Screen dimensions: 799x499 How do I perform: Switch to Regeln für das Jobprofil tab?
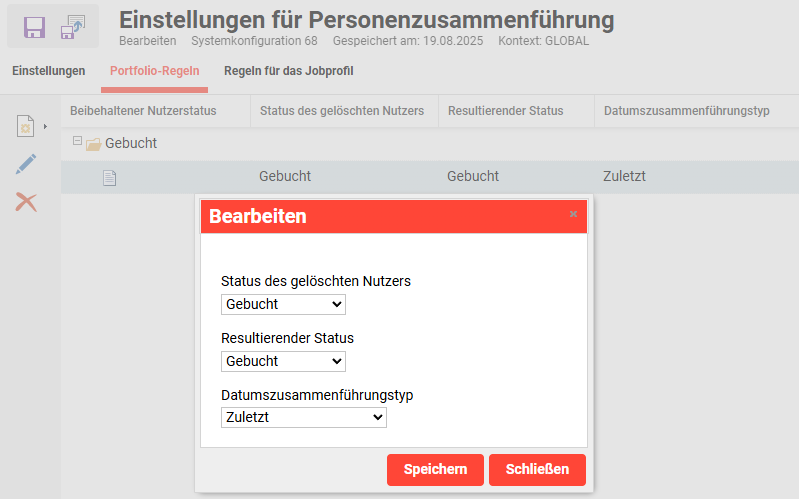[x=288, y=71]
